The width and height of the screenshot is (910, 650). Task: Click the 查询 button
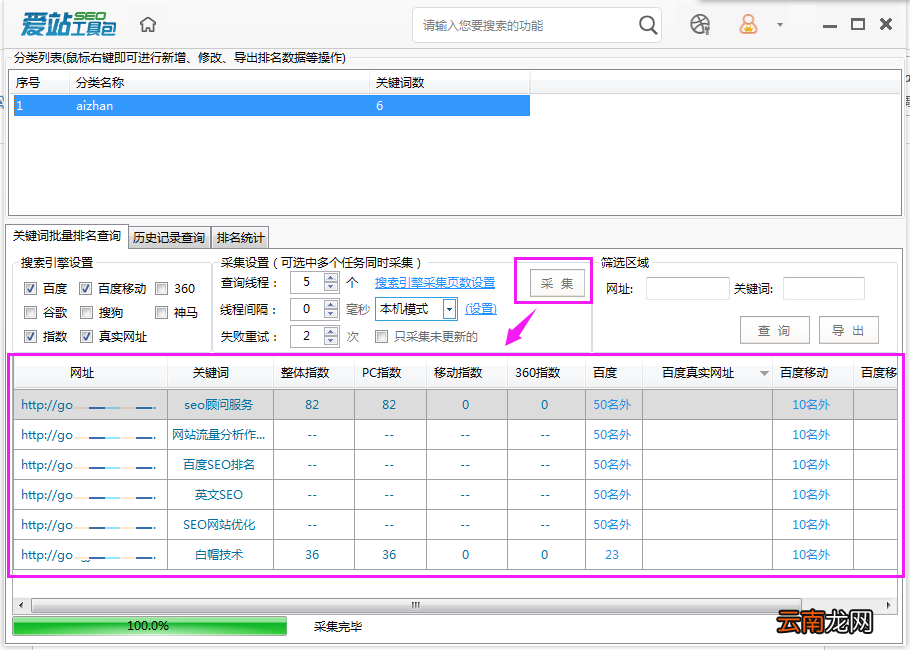[x=774, y=330]
